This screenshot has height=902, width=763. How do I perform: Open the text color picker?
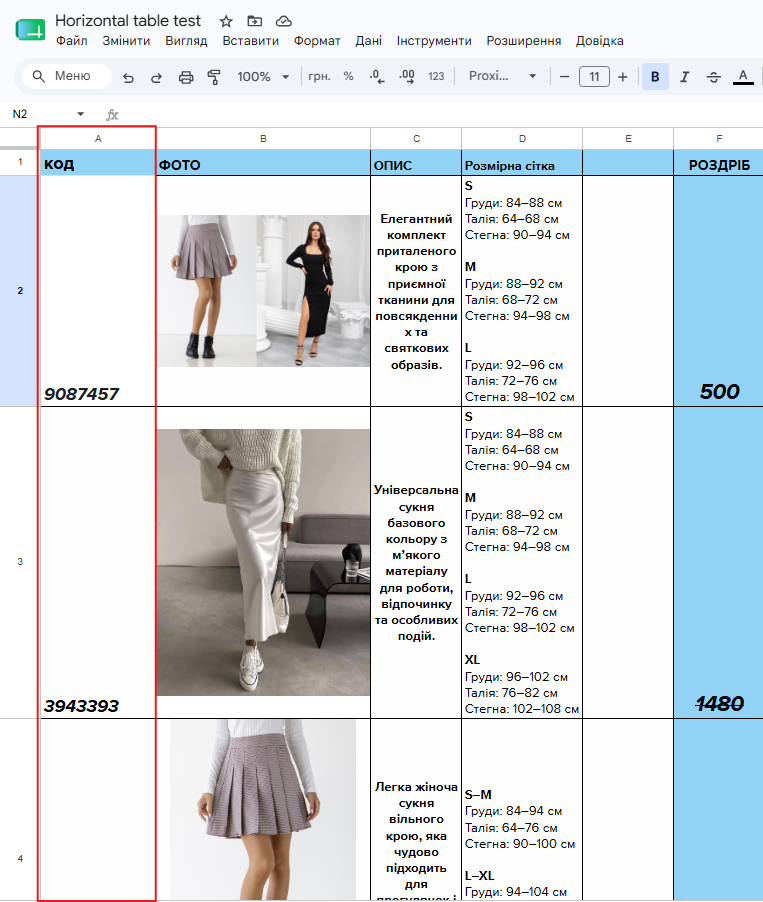pos(743,77)
